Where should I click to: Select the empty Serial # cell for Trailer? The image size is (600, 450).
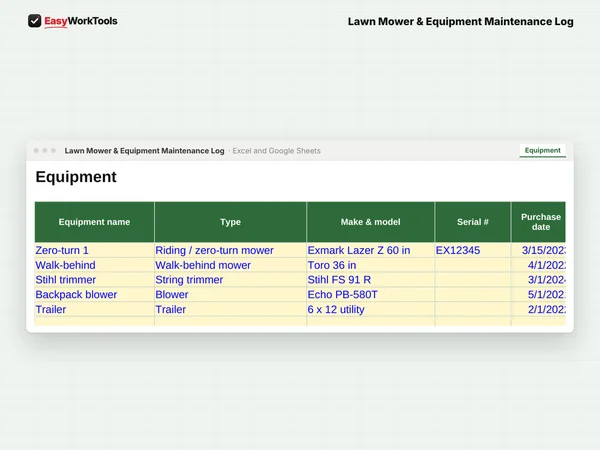click(x=473, y=309)
